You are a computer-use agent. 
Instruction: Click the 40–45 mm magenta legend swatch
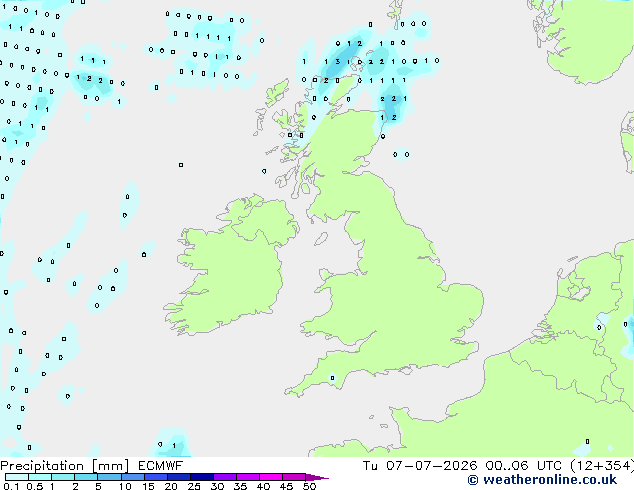point(271,477)
